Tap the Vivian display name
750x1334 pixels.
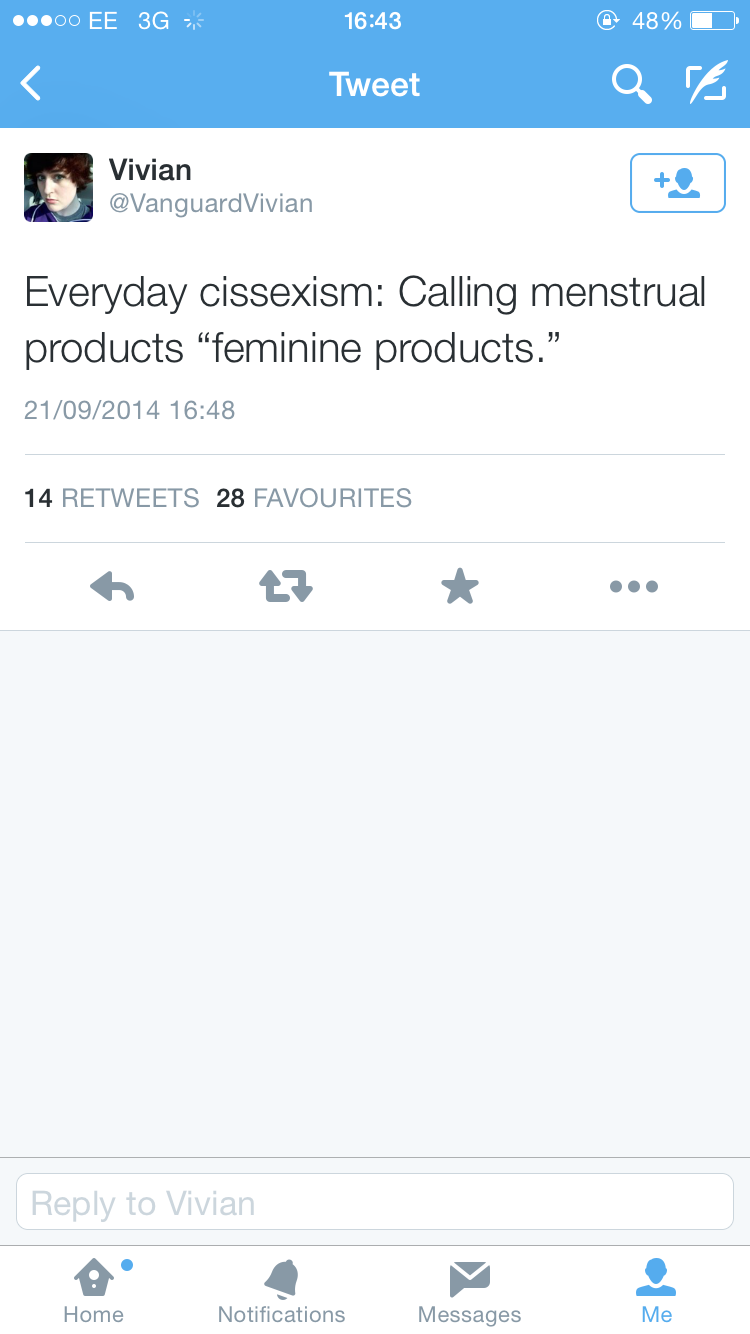(150, 170)
